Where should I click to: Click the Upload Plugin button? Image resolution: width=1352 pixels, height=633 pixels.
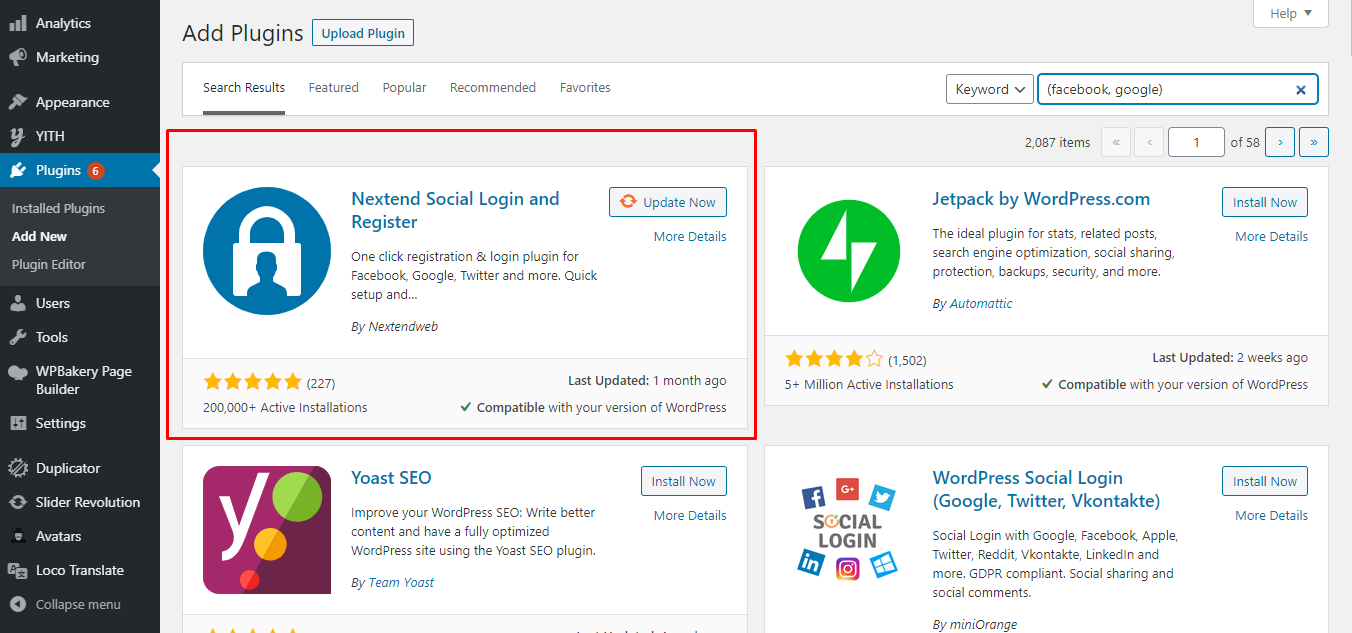click(x=363, y=33)
